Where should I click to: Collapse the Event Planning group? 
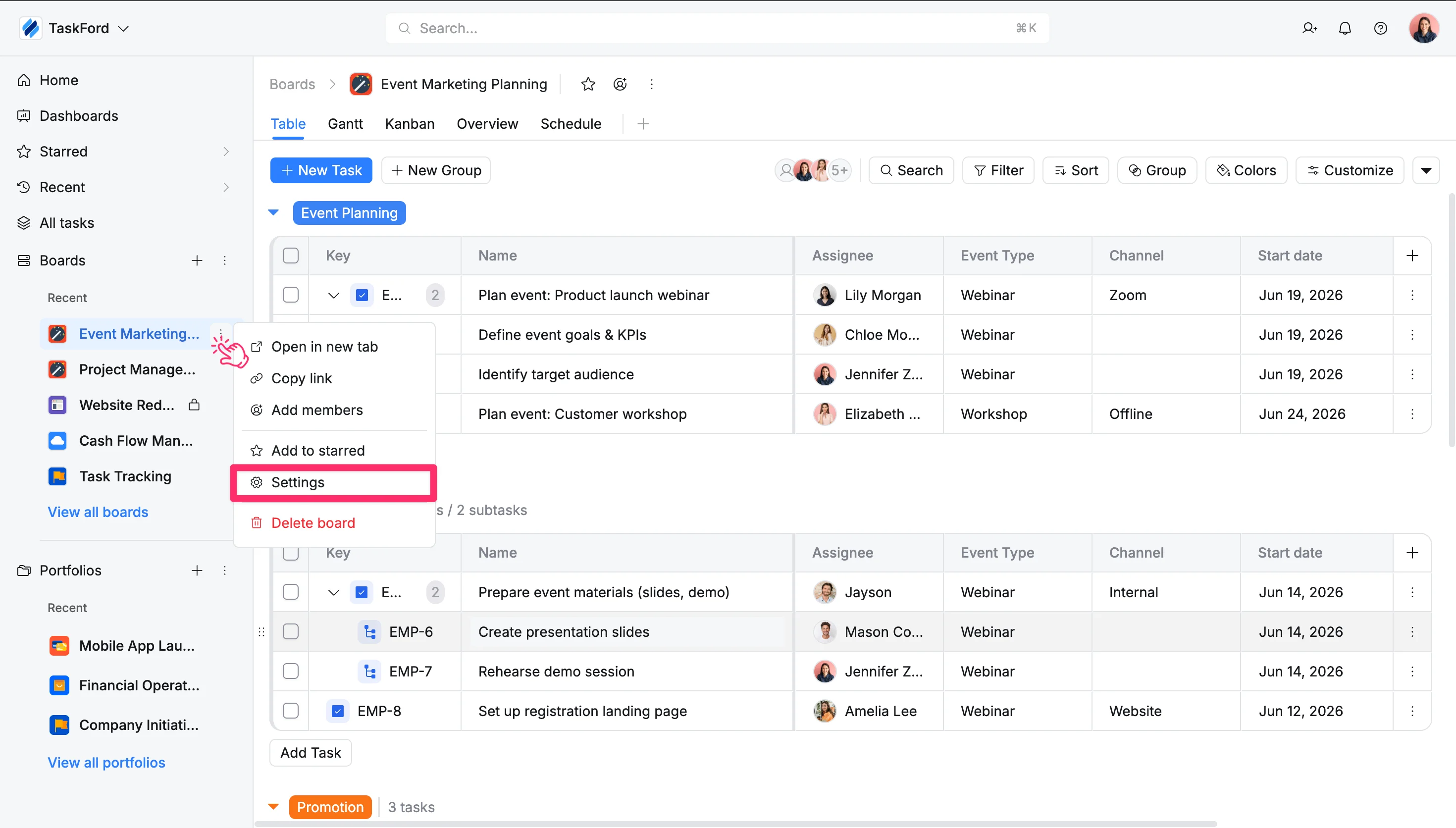point(273,212)
